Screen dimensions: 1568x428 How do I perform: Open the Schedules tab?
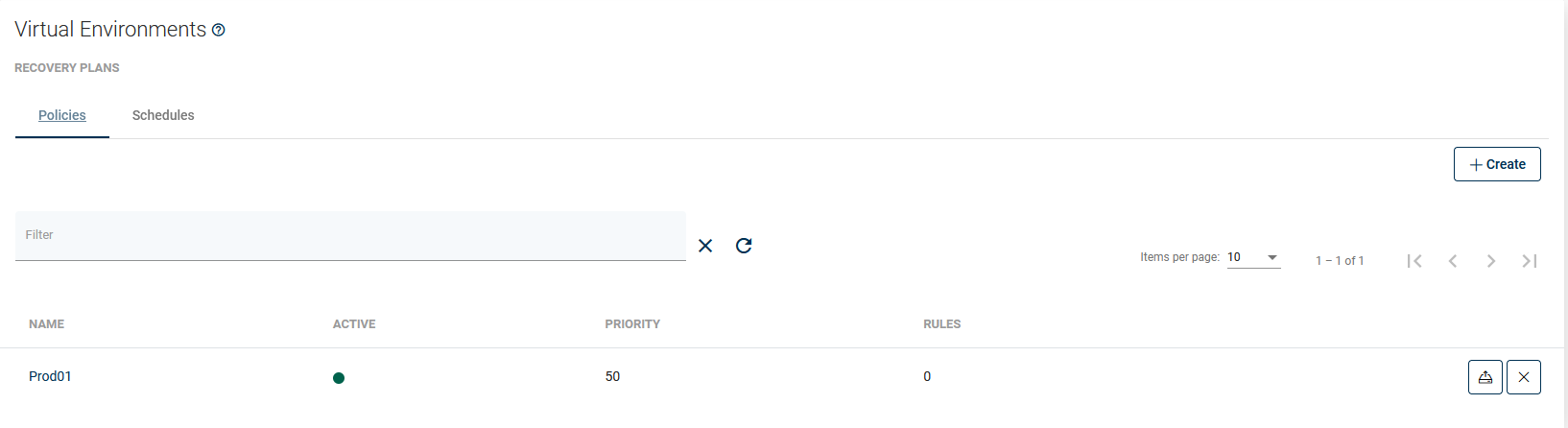163,115
